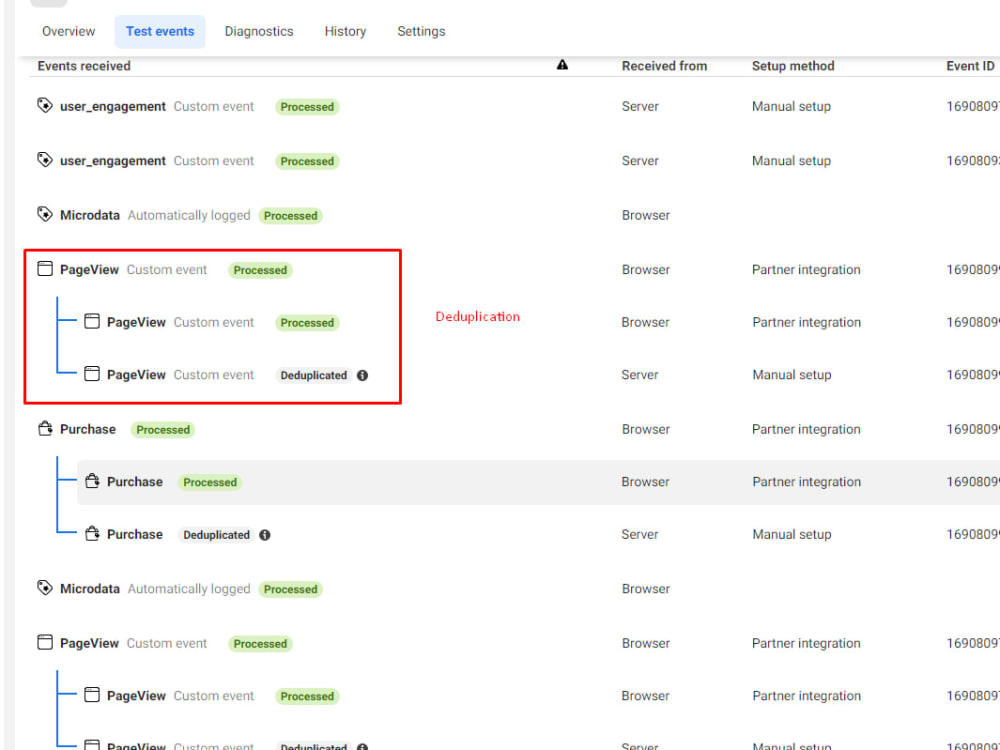This screenshot has height=750, width=1000.
Task: Click the warning triangle icon in the header row
Action: coord(562,64)
